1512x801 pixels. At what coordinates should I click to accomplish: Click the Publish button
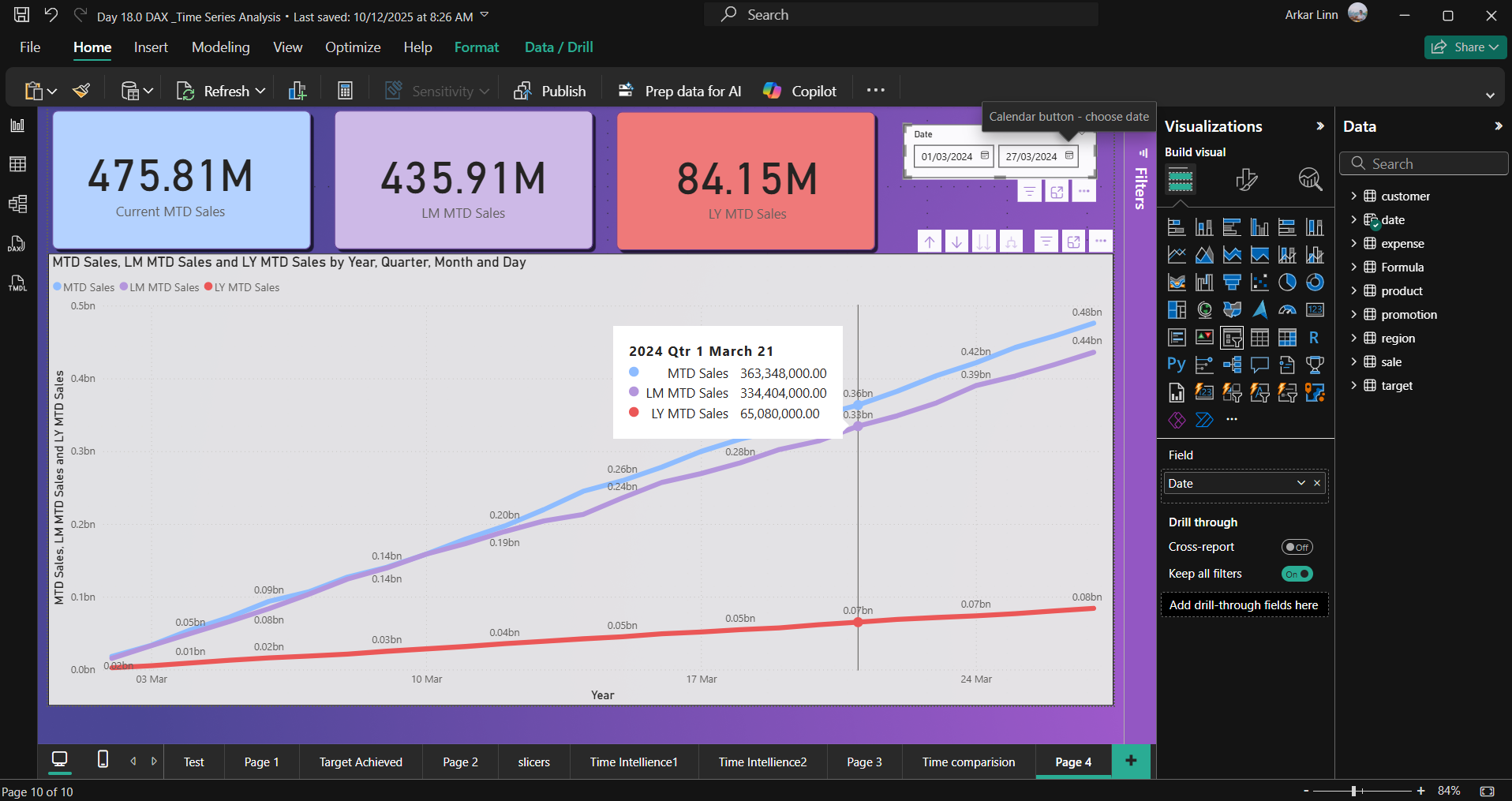tap(550, 92)
